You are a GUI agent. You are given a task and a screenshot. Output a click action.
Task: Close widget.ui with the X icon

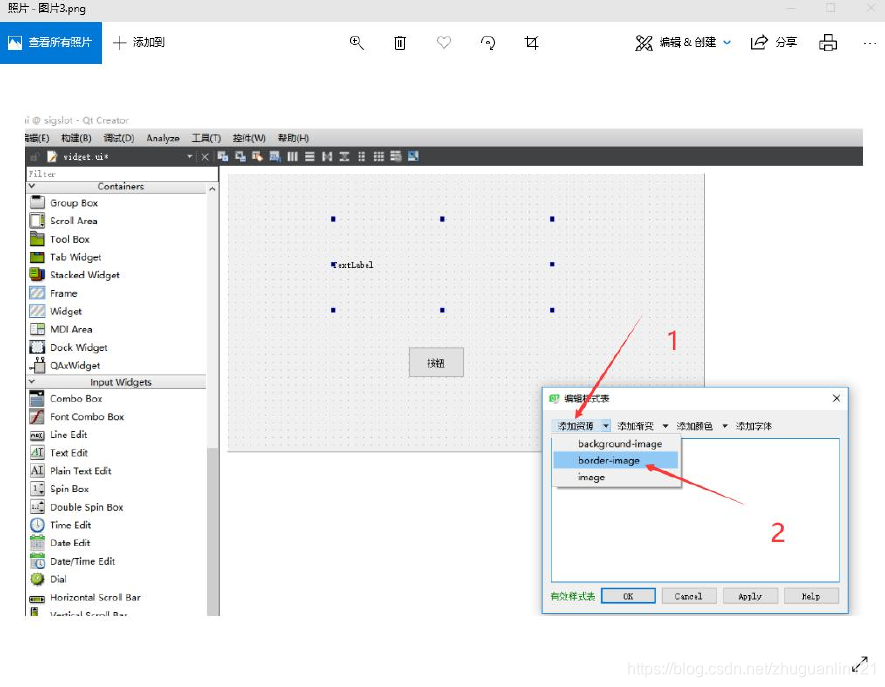[205, 157]
